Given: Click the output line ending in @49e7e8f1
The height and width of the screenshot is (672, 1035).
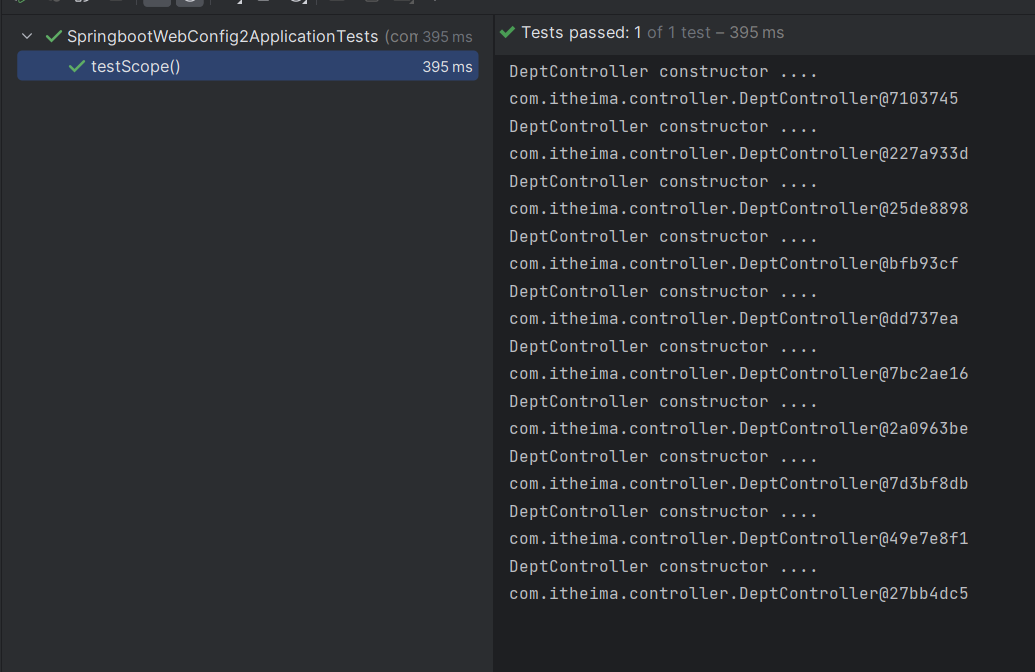Looking at the screenshot, I should pyautogui.click(x=738, y=539).
